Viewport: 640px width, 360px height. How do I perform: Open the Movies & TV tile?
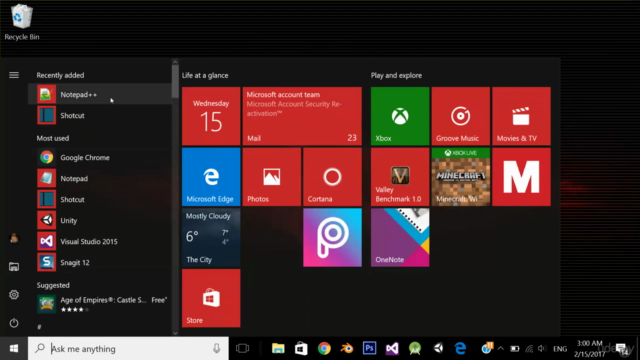coord(521,116)
